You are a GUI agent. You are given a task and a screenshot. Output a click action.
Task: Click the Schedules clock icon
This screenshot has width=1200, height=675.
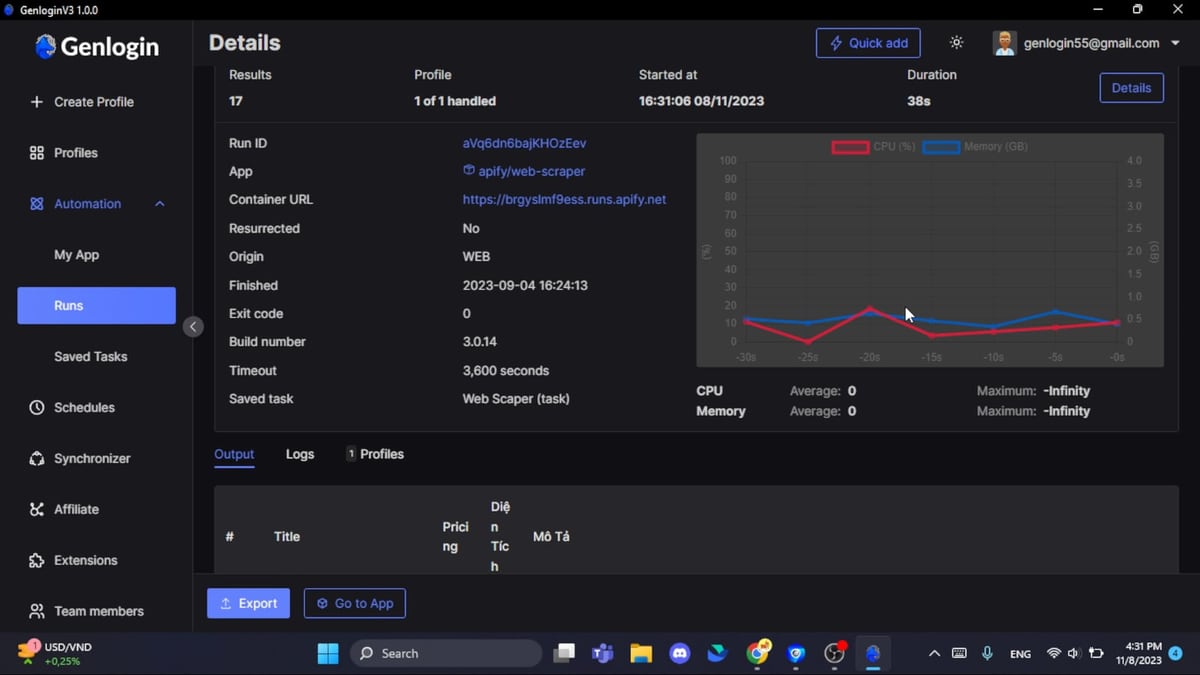[37, 408]
